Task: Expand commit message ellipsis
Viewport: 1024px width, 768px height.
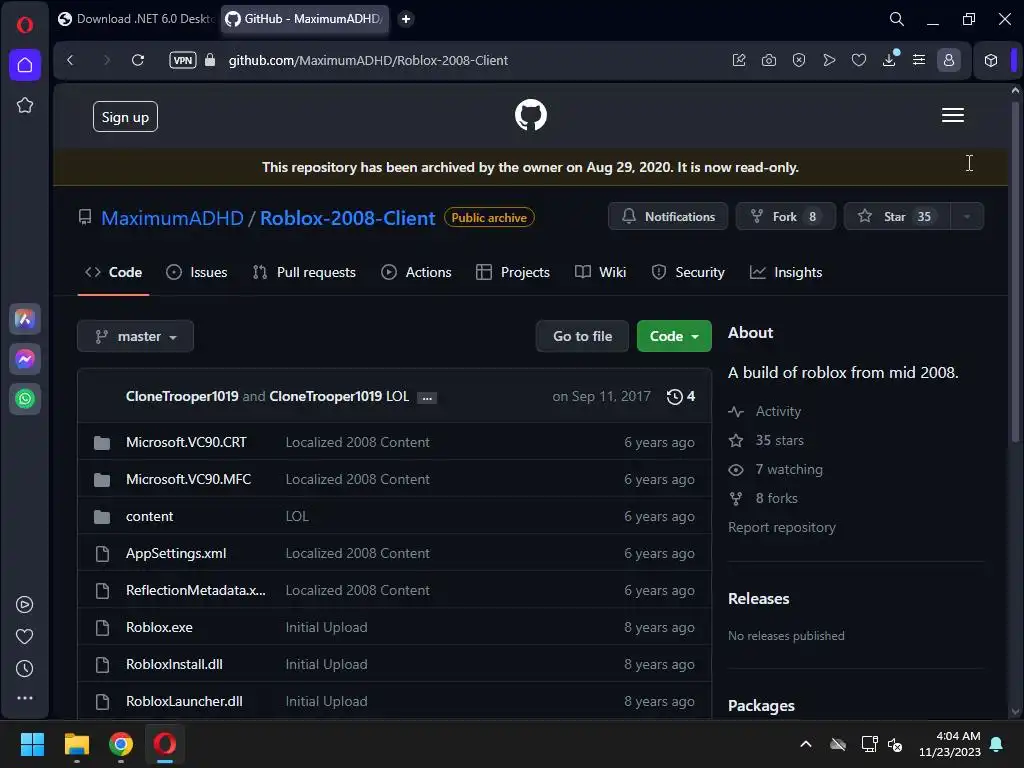Action: point(426,398)
